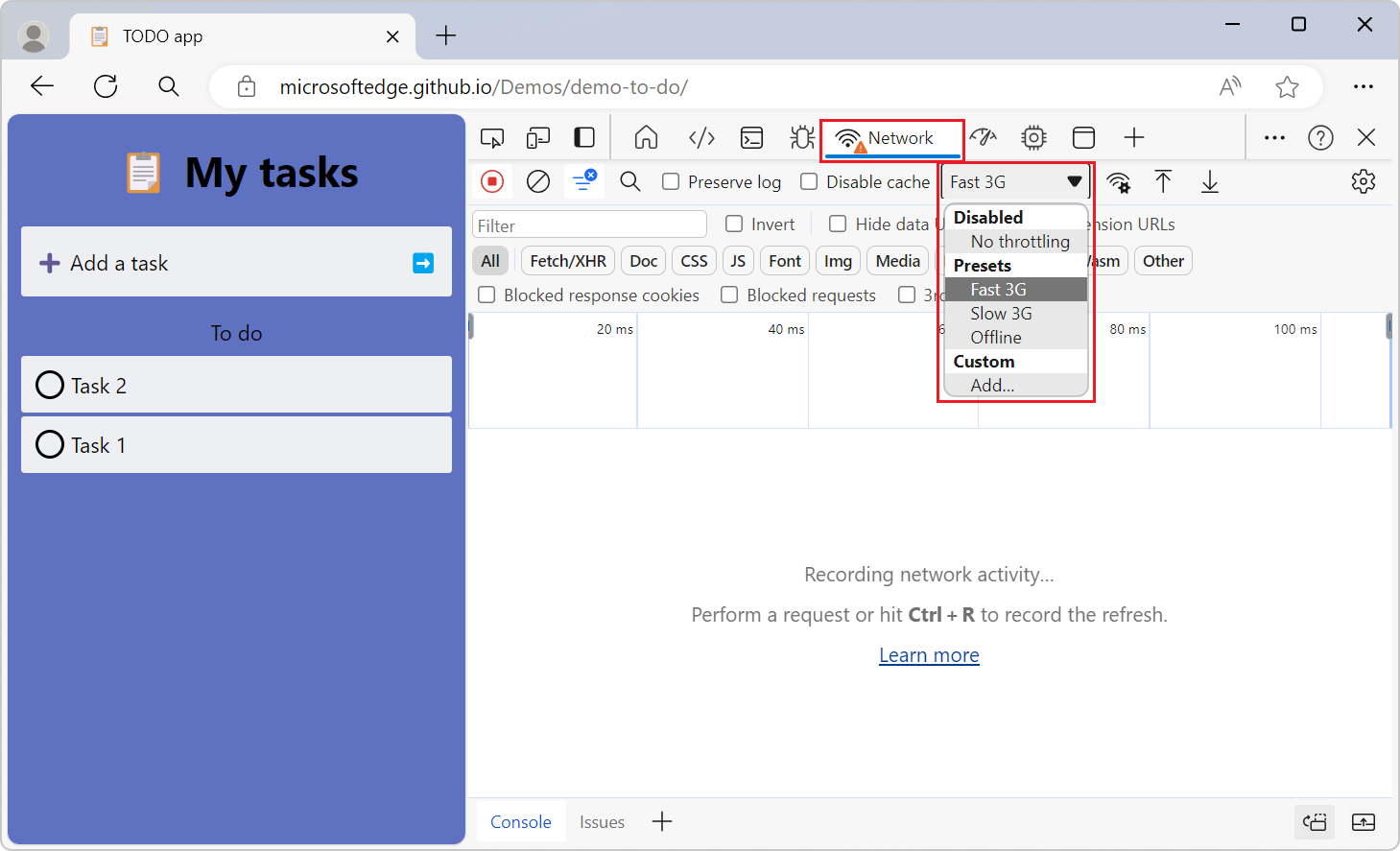The width and height of the screenshot is (1400, 851).
Task: Open Network settings gear
Action: [x=1364, y=181]
